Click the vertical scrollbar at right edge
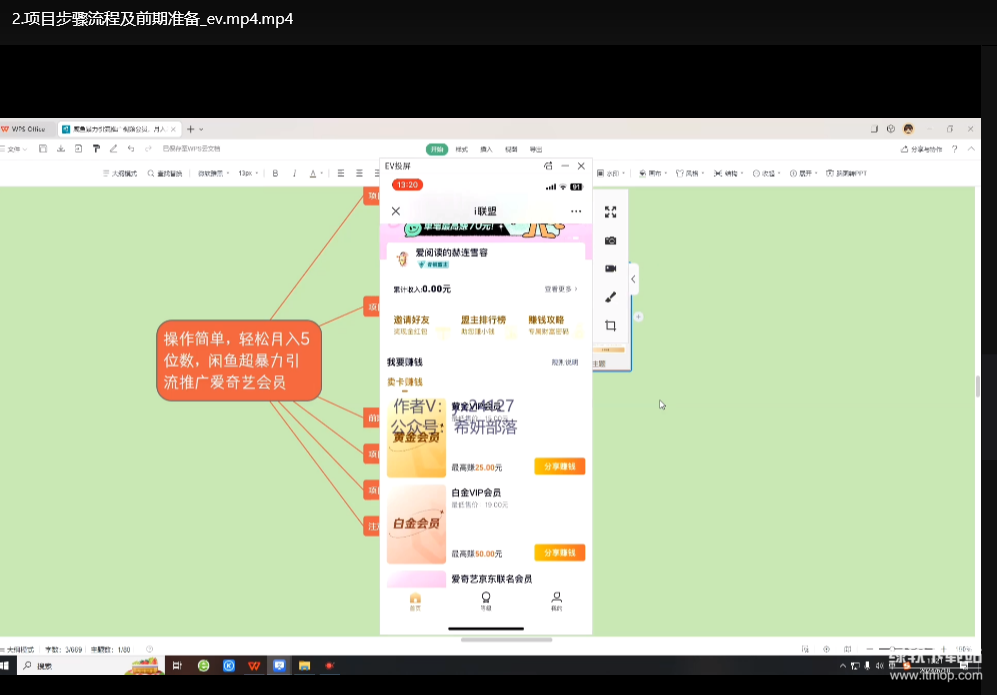This screenshot has width=997, height=695. (x=978, y=386)
